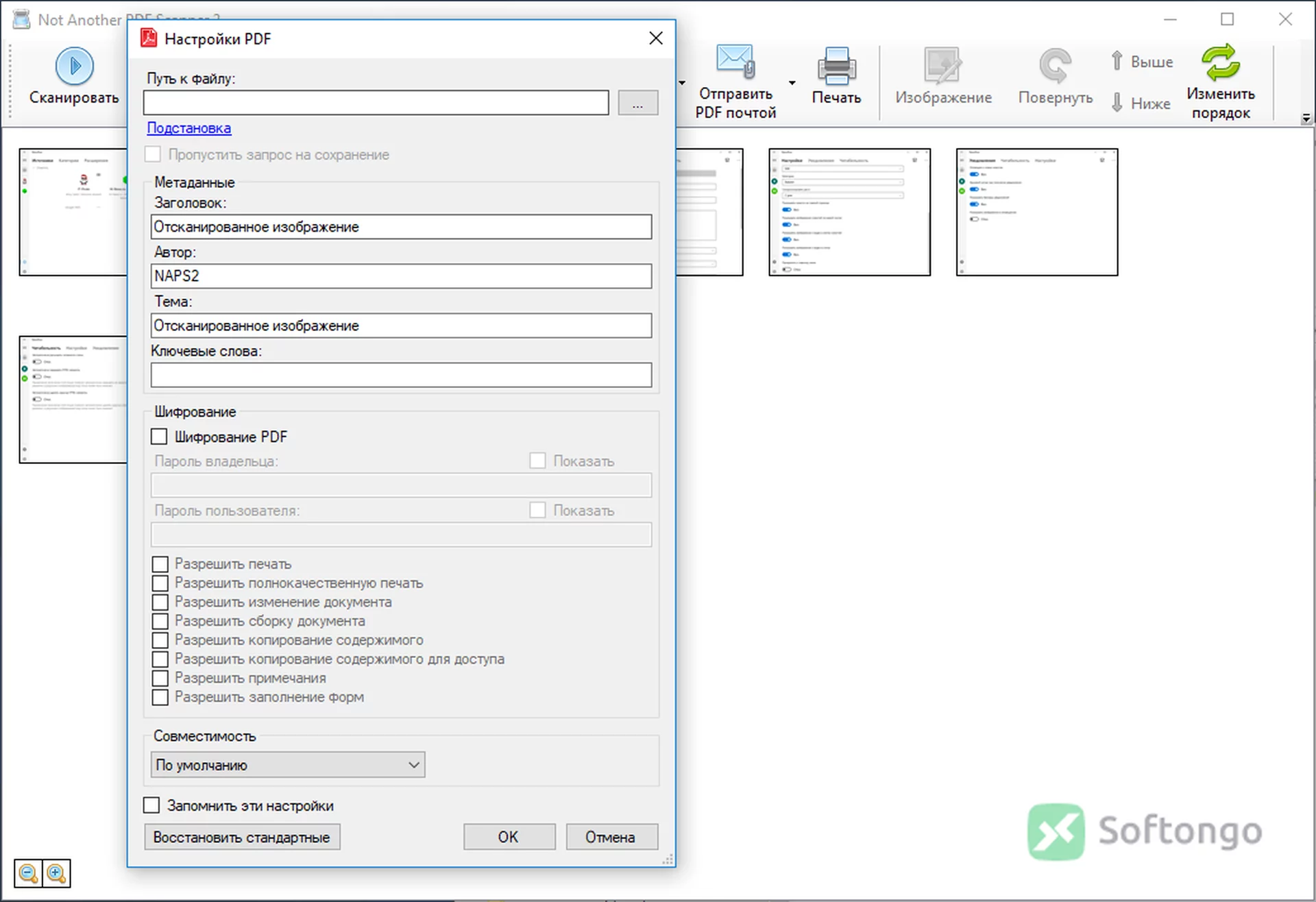Viewport: 1316px width, 902px height.
Task: Expand the email PDF dropdown arrow
Action: [x=792, y=83]
